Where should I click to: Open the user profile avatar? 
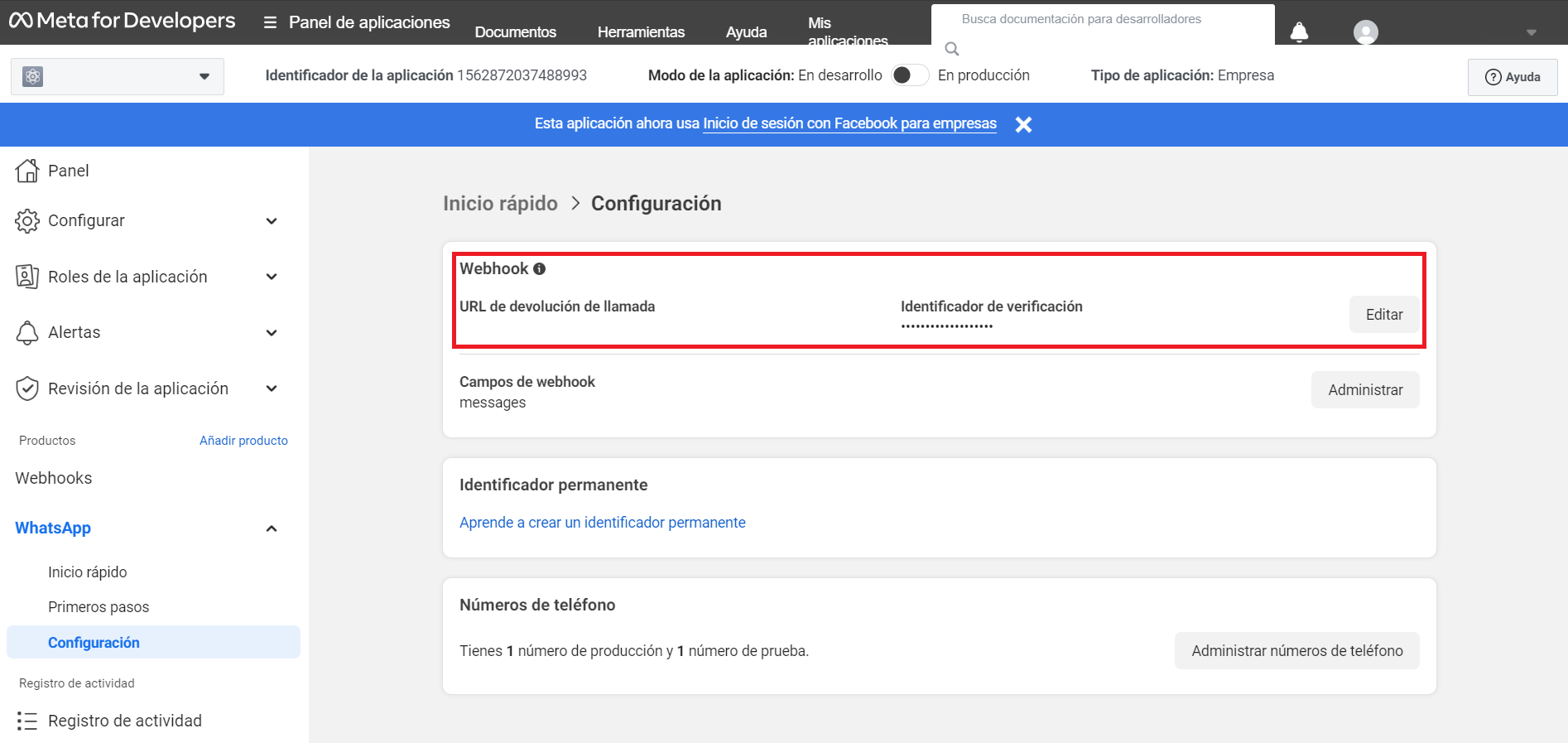1365,32
